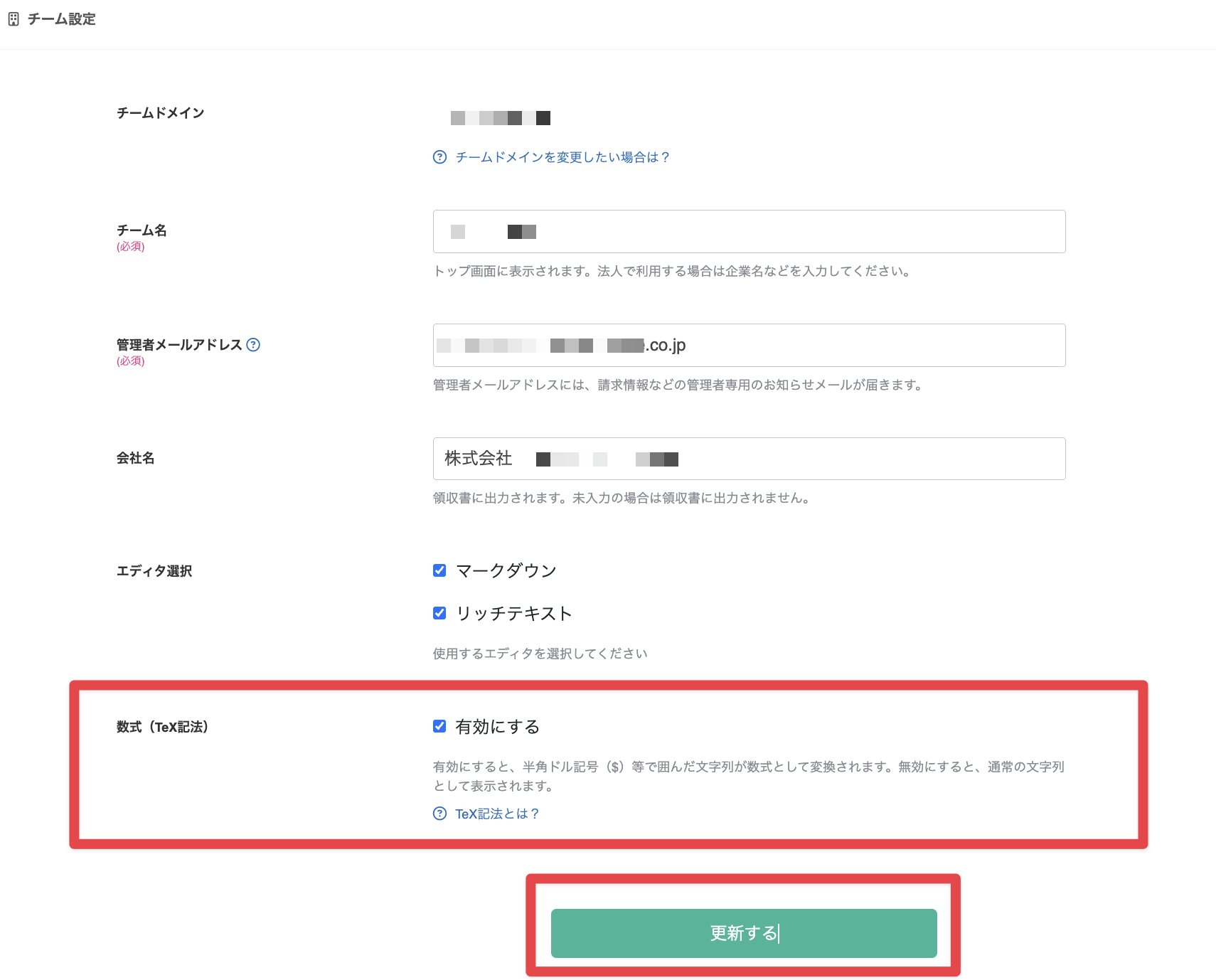Click the チーム名 field label
1216x980 pixels.
pos(142,230)
